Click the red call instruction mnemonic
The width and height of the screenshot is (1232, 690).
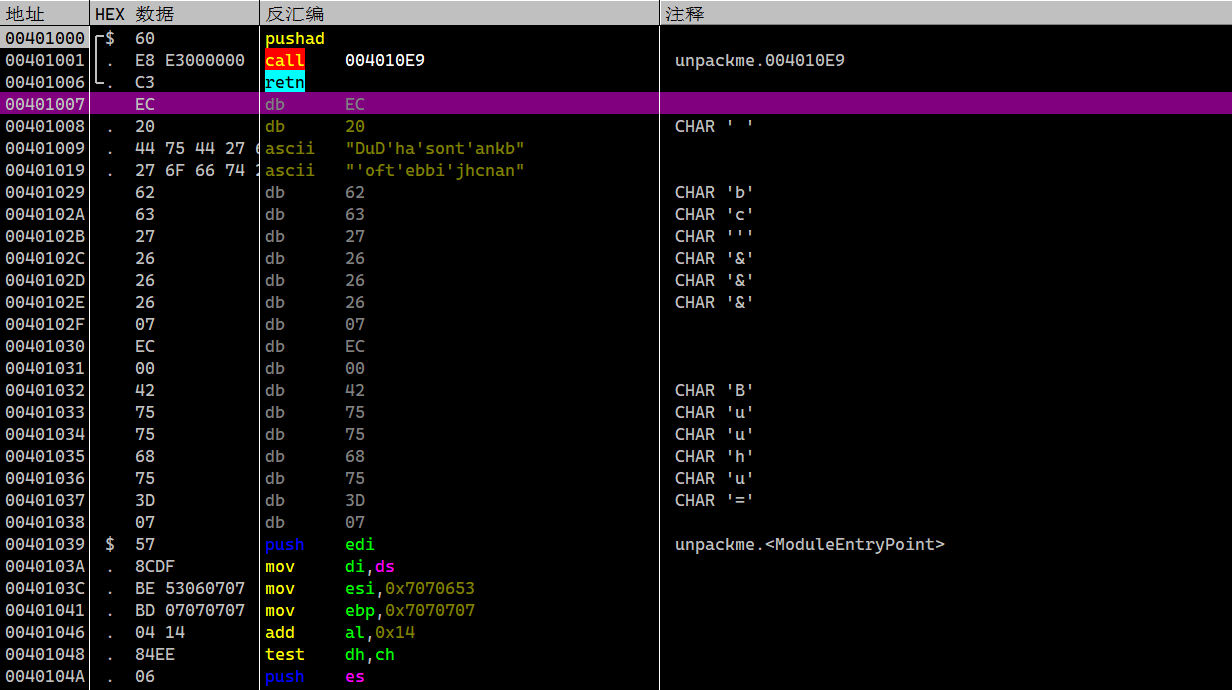pyautogui.click(x=284, y=60)
